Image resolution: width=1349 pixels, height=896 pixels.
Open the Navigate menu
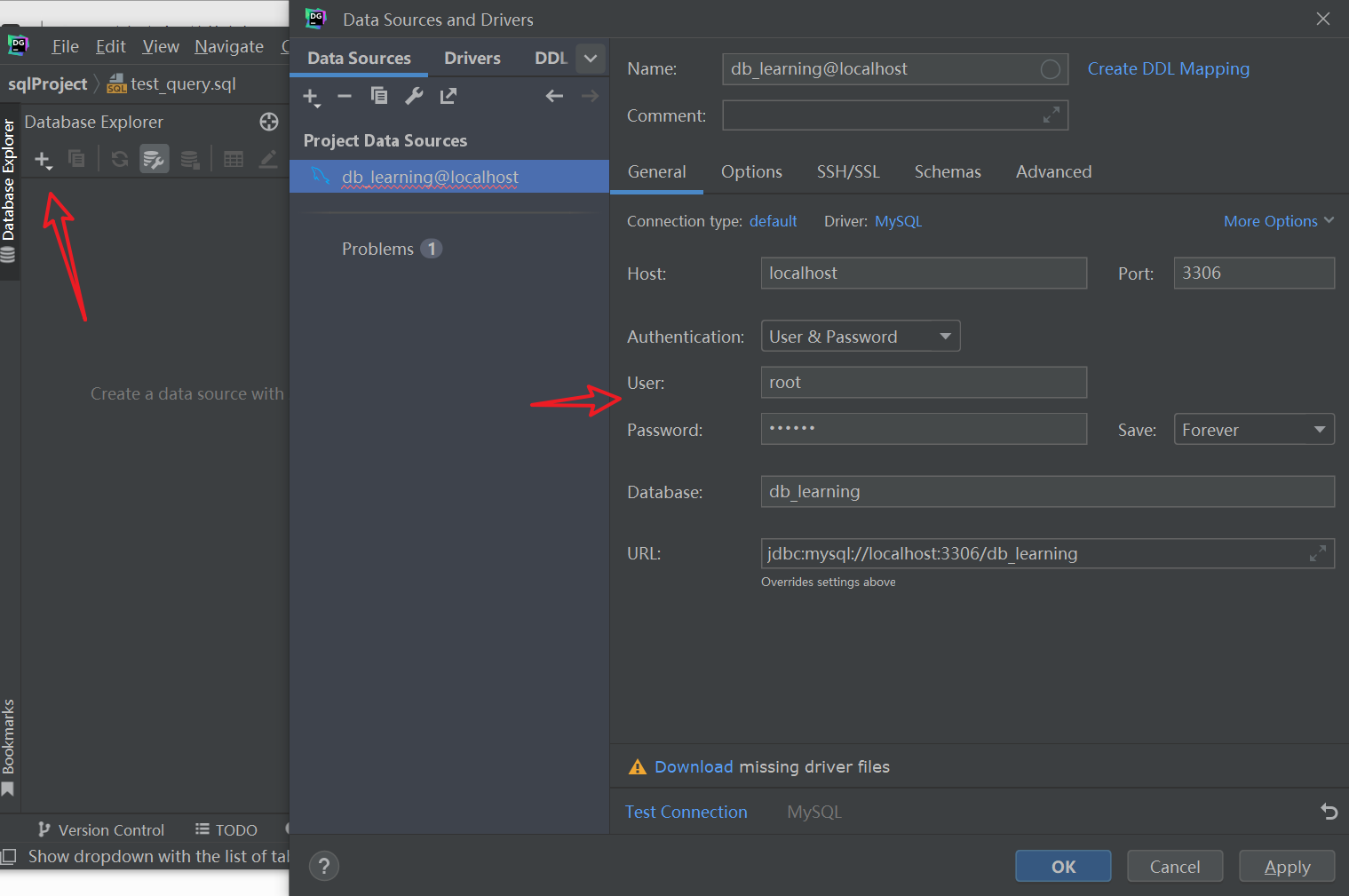pos(229,47)
